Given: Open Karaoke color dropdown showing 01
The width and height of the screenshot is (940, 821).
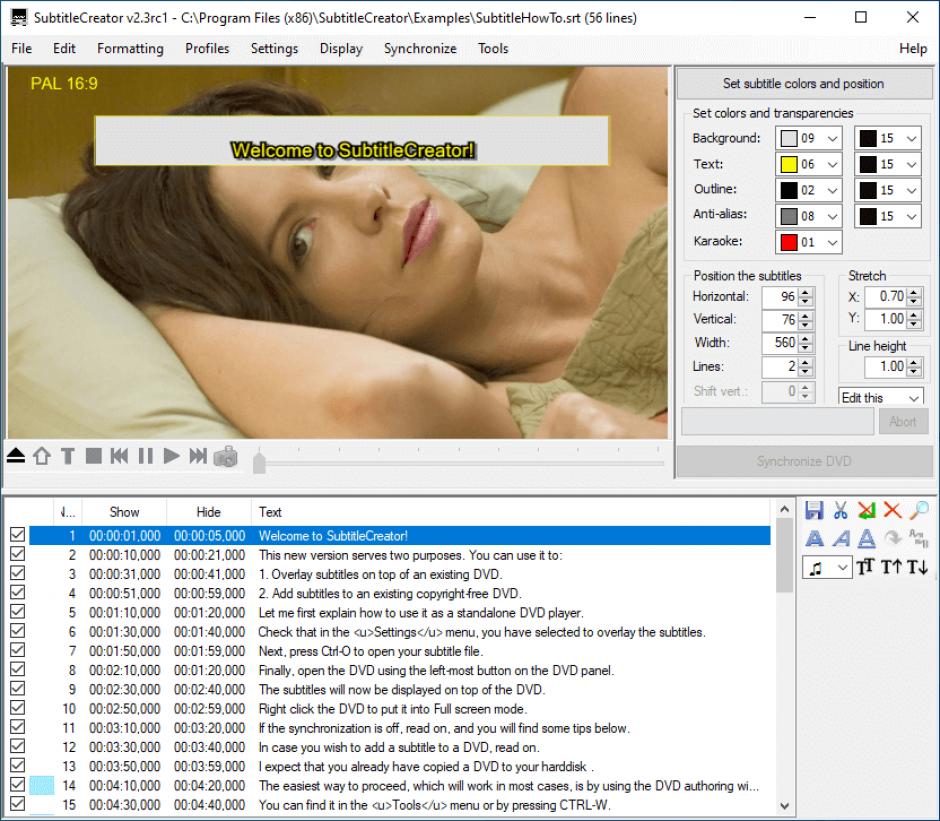Looking at the screenshot, I should point(809,242).
